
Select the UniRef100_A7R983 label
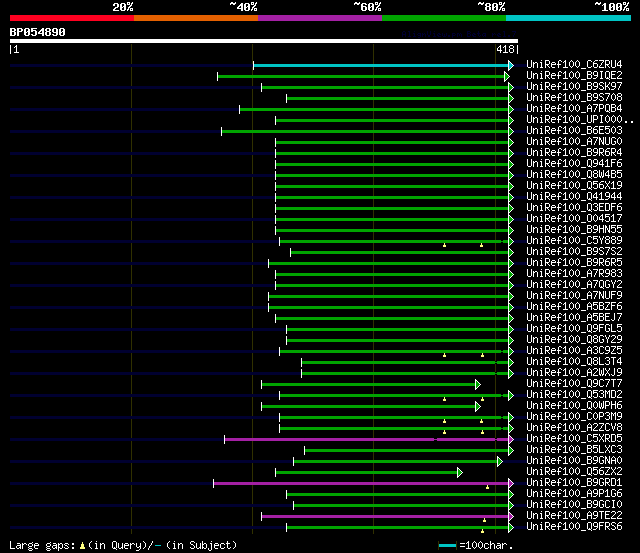[x=574, y=274]
